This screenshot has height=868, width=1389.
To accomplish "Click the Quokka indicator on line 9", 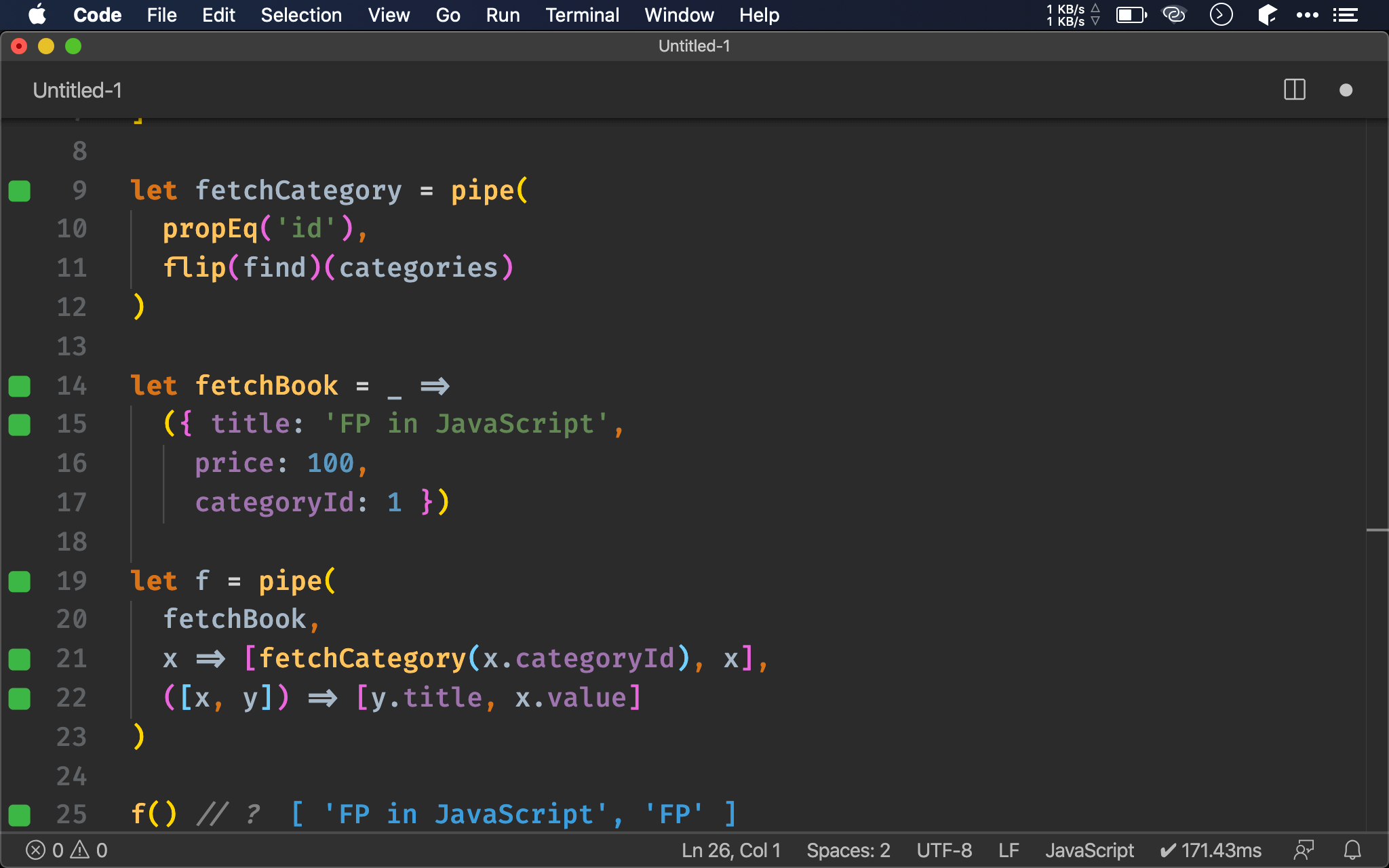I will [x=20, y=191].
